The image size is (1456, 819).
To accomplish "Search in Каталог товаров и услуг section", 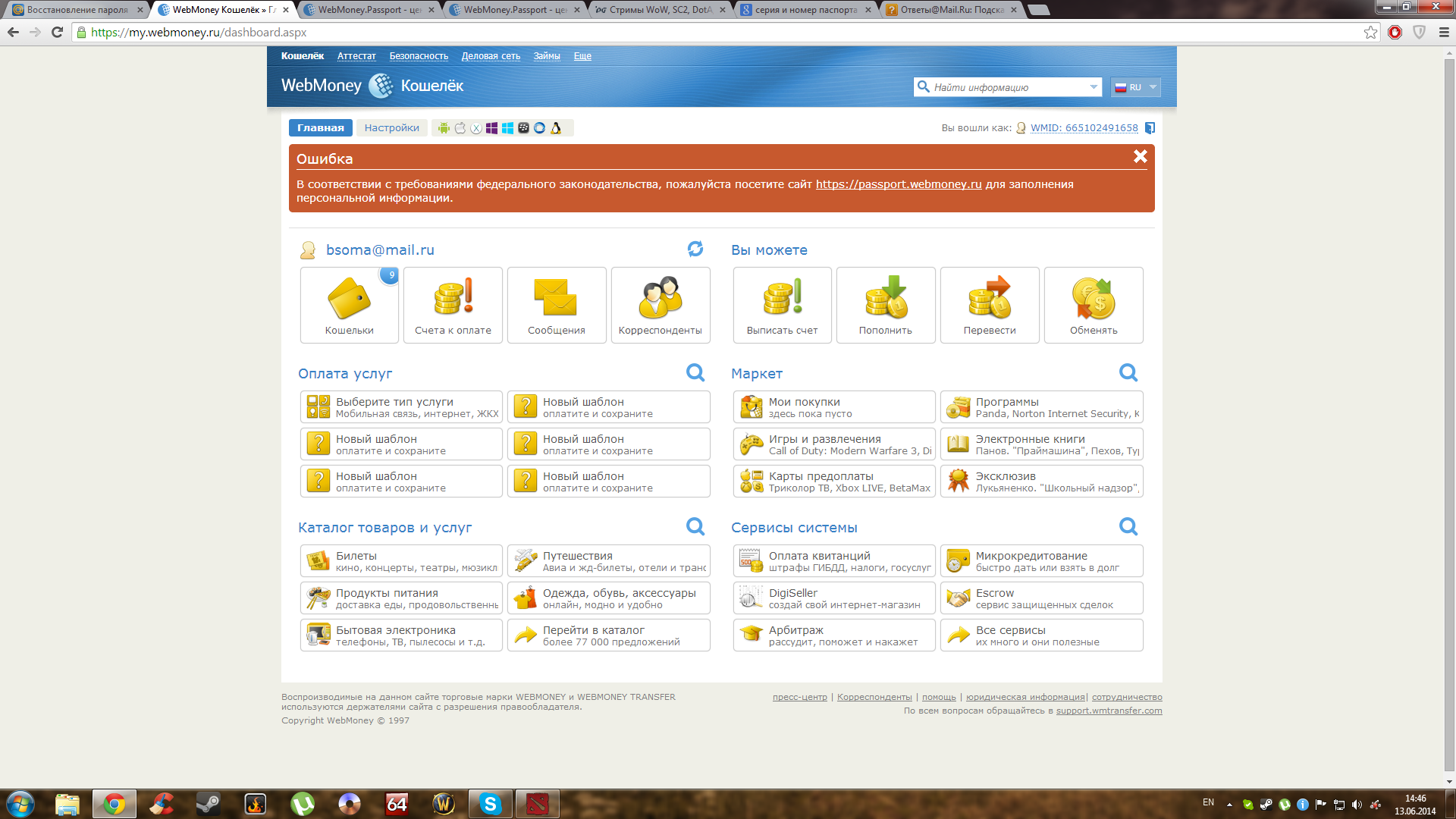I will click(695, 526).
